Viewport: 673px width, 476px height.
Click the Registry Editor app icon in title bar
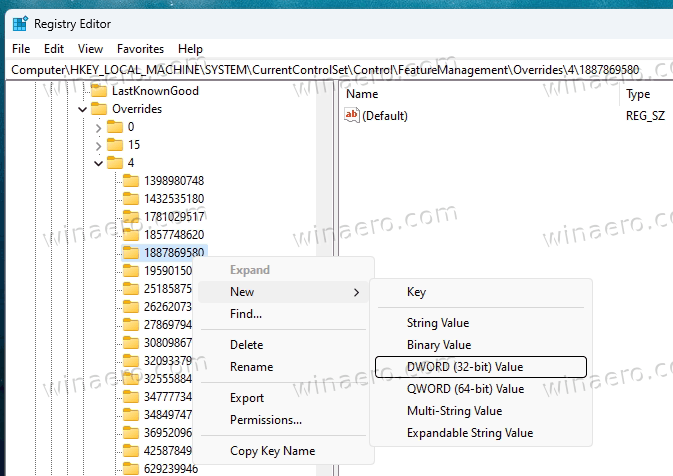(x=20, y=24)
